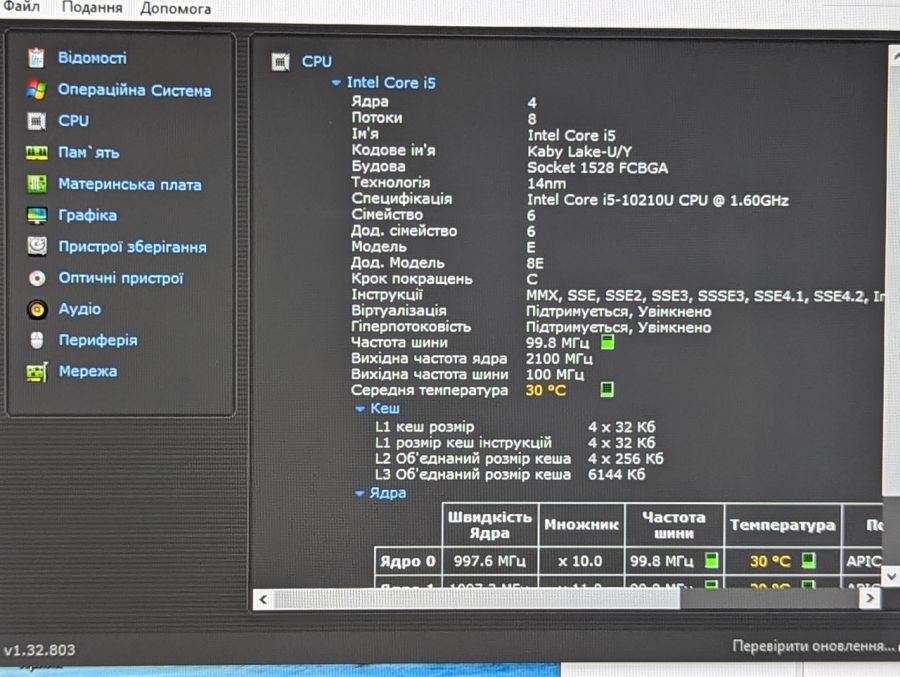Open the Аудіо section
The height and width of the screenshot is (677, 900).
click(80, 309)
